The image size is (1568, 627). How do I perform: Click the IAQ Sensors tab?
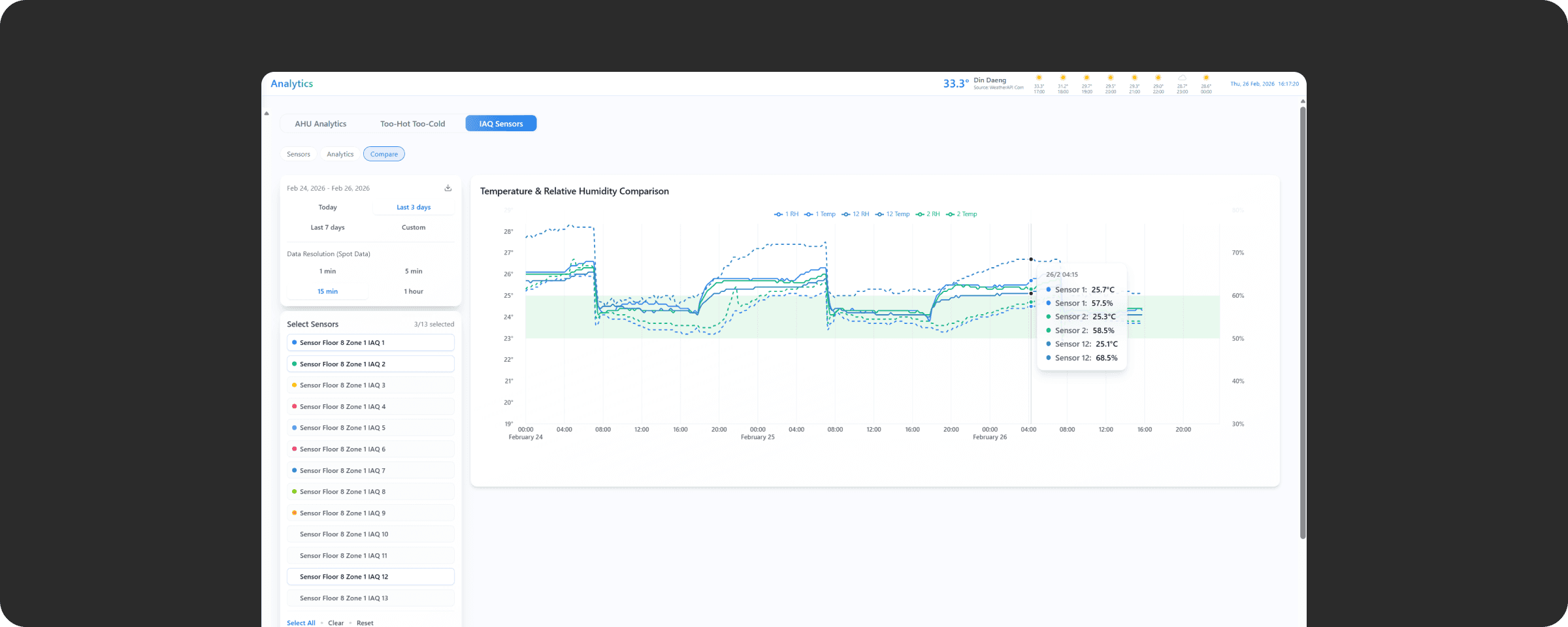pyautogui.click(x=501, y=123)
